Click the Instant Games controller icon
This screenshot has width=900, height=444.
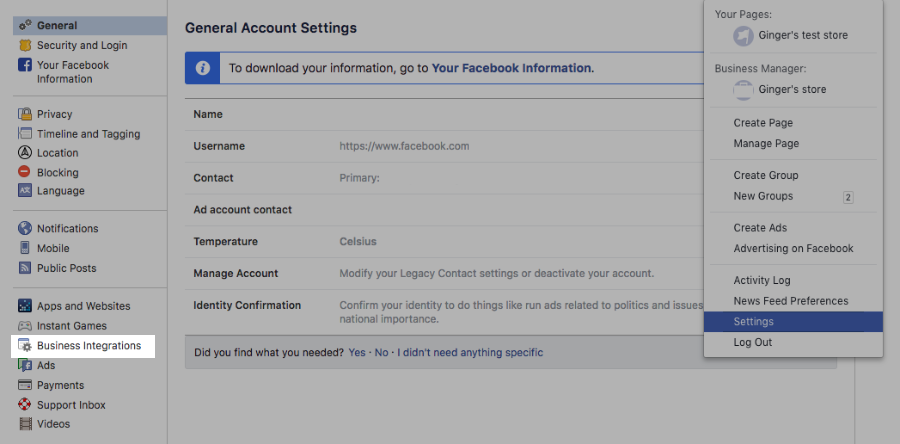pyautogui.click(x=25, y=326)
